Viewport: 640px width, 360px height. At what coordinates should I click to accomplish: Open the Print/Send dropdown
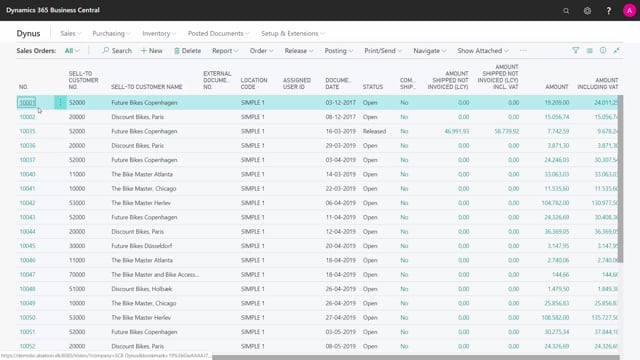coord(383,51)
